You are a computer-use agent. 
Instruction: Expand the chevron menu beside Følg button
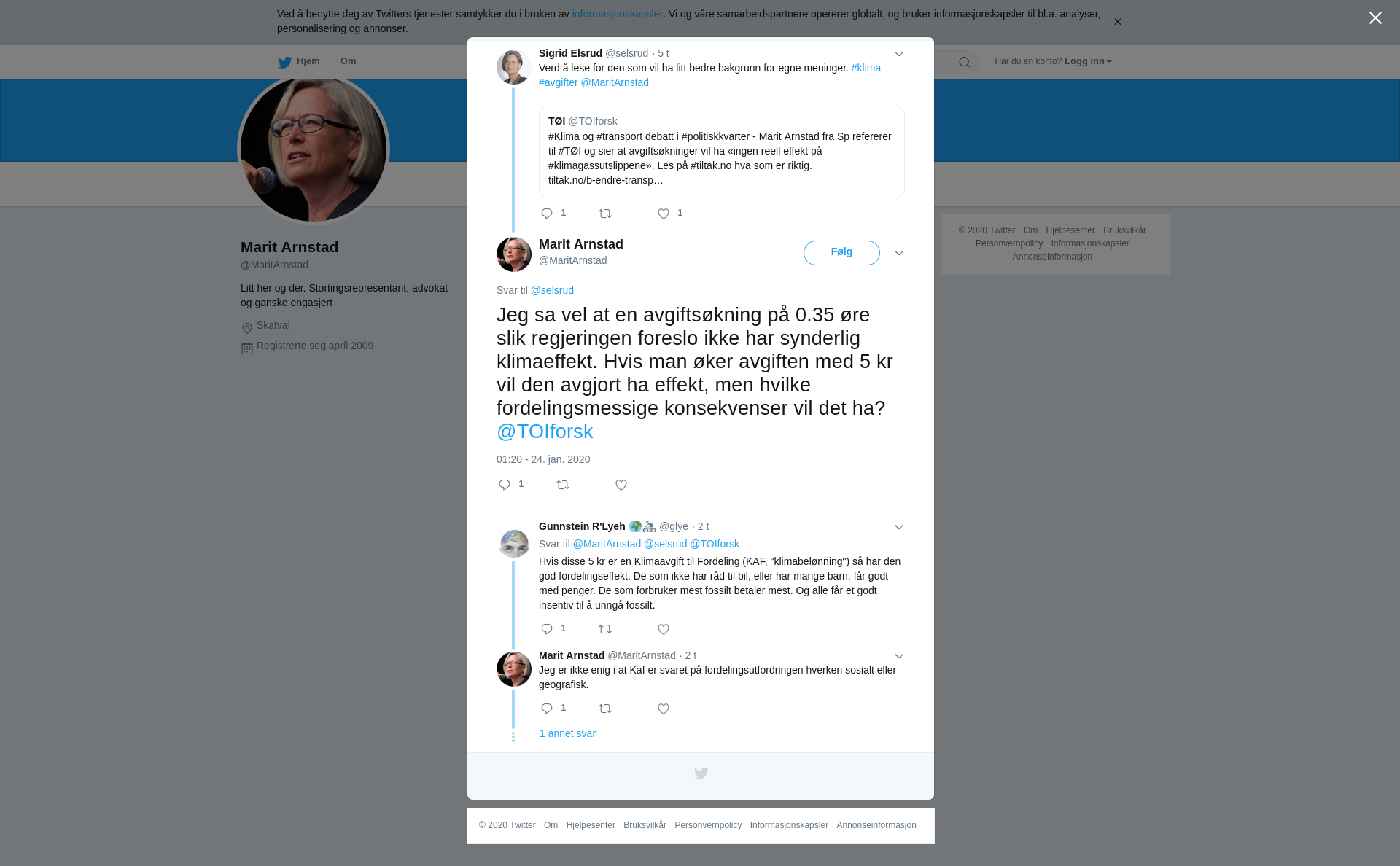pyautogui.click(x=899, y=253)
